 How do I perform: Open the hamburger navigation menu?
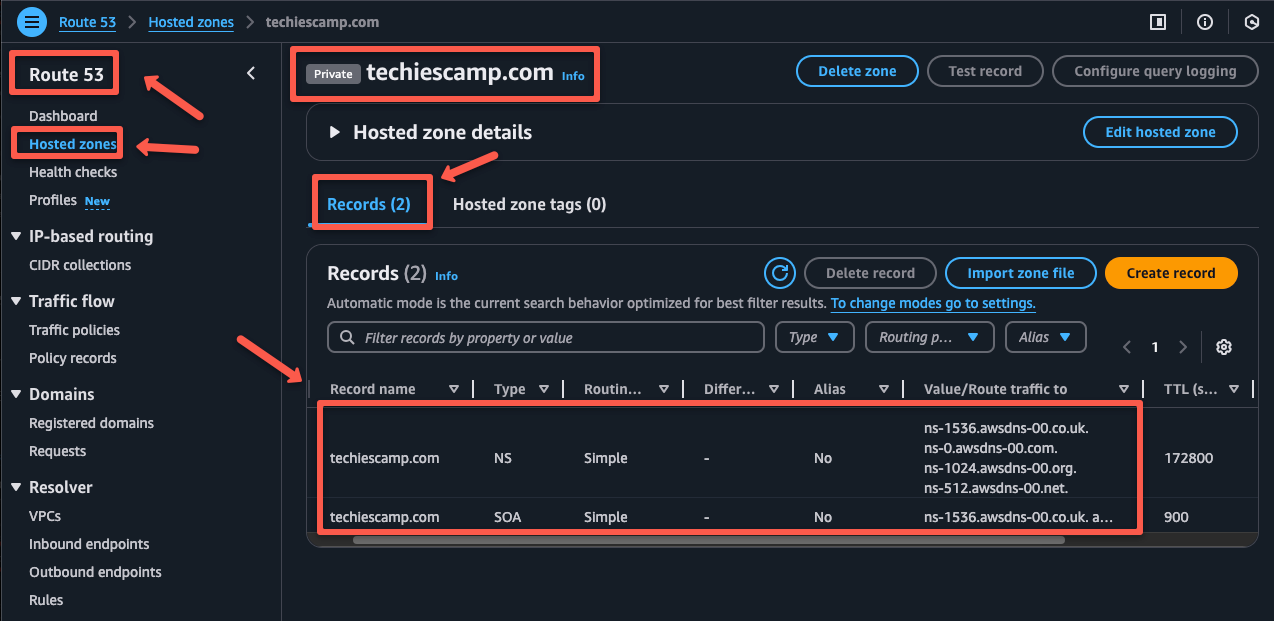[x=30, y=21]
